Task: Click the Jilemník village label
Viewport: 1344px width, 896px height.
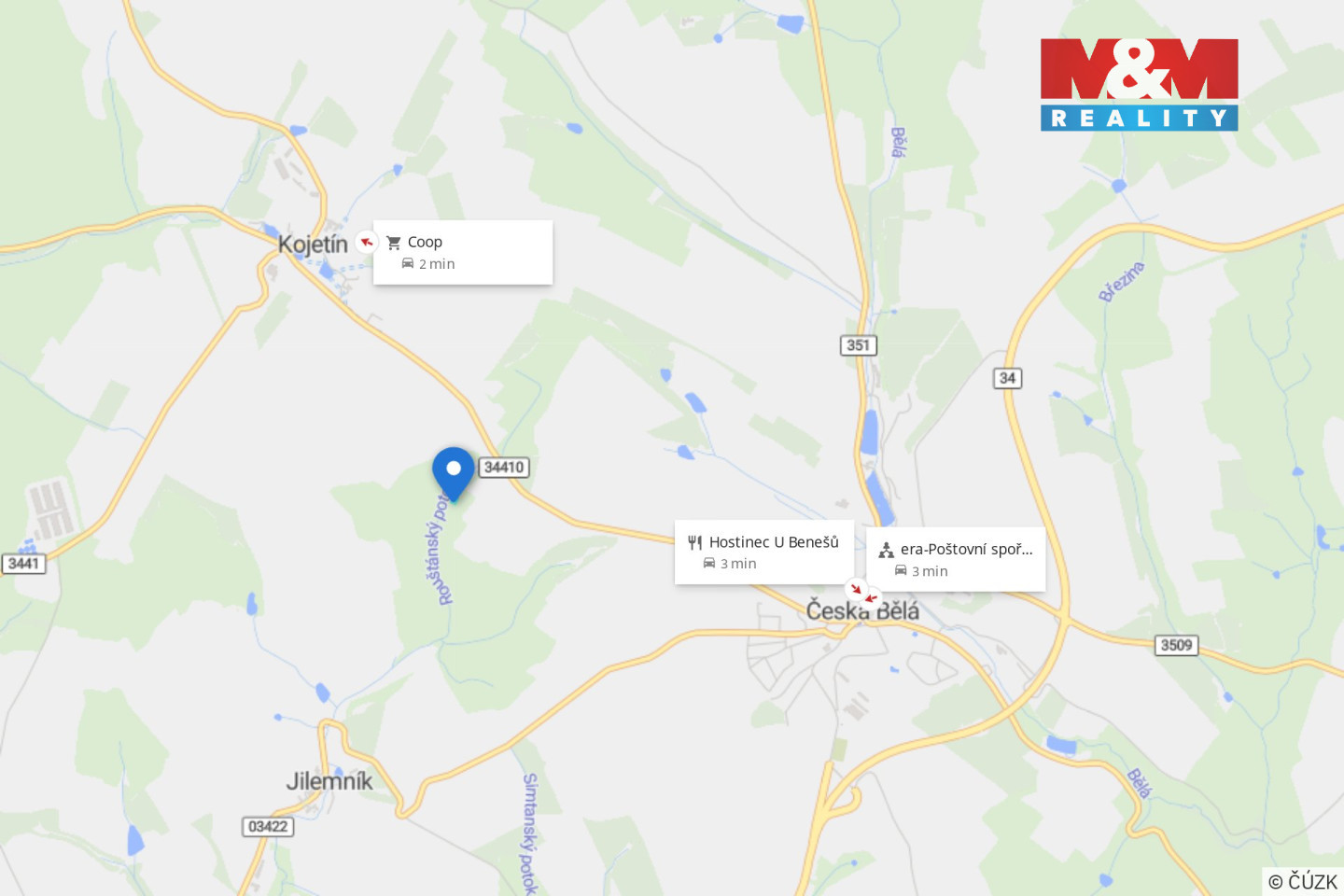Action: [x=329, y=781]
